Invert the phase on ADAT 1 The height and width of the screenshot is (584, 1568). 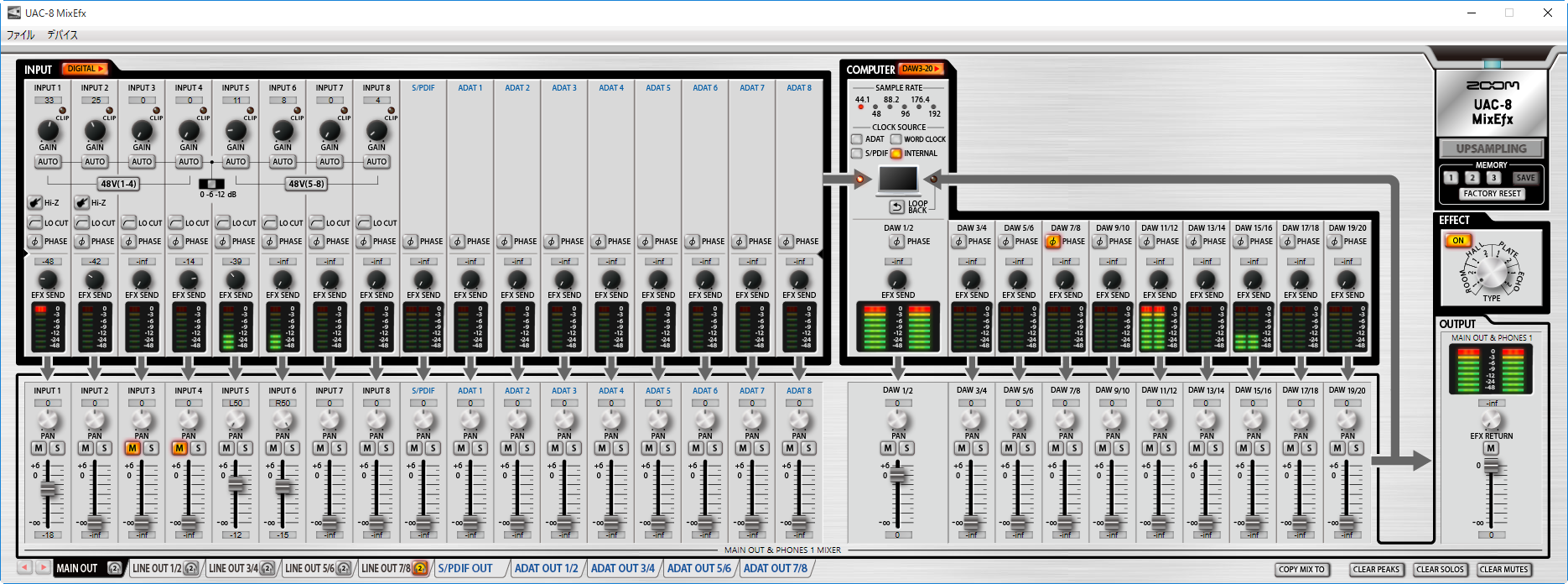[x=457, y=242]
